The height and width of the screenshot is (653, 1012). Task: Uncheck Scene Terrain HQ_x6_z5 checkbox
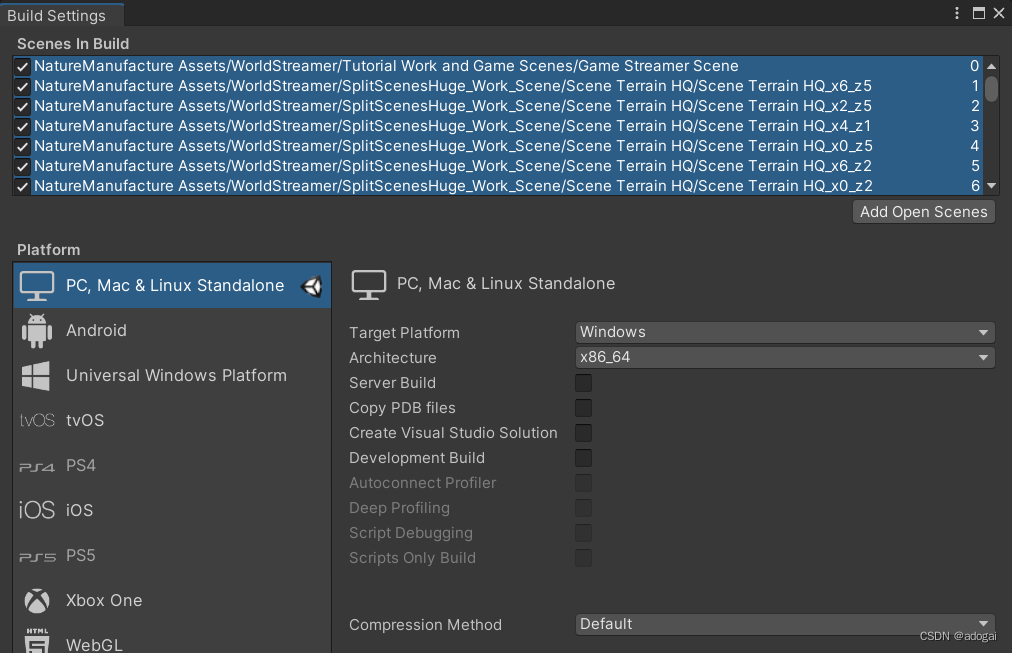click(23, 86)
